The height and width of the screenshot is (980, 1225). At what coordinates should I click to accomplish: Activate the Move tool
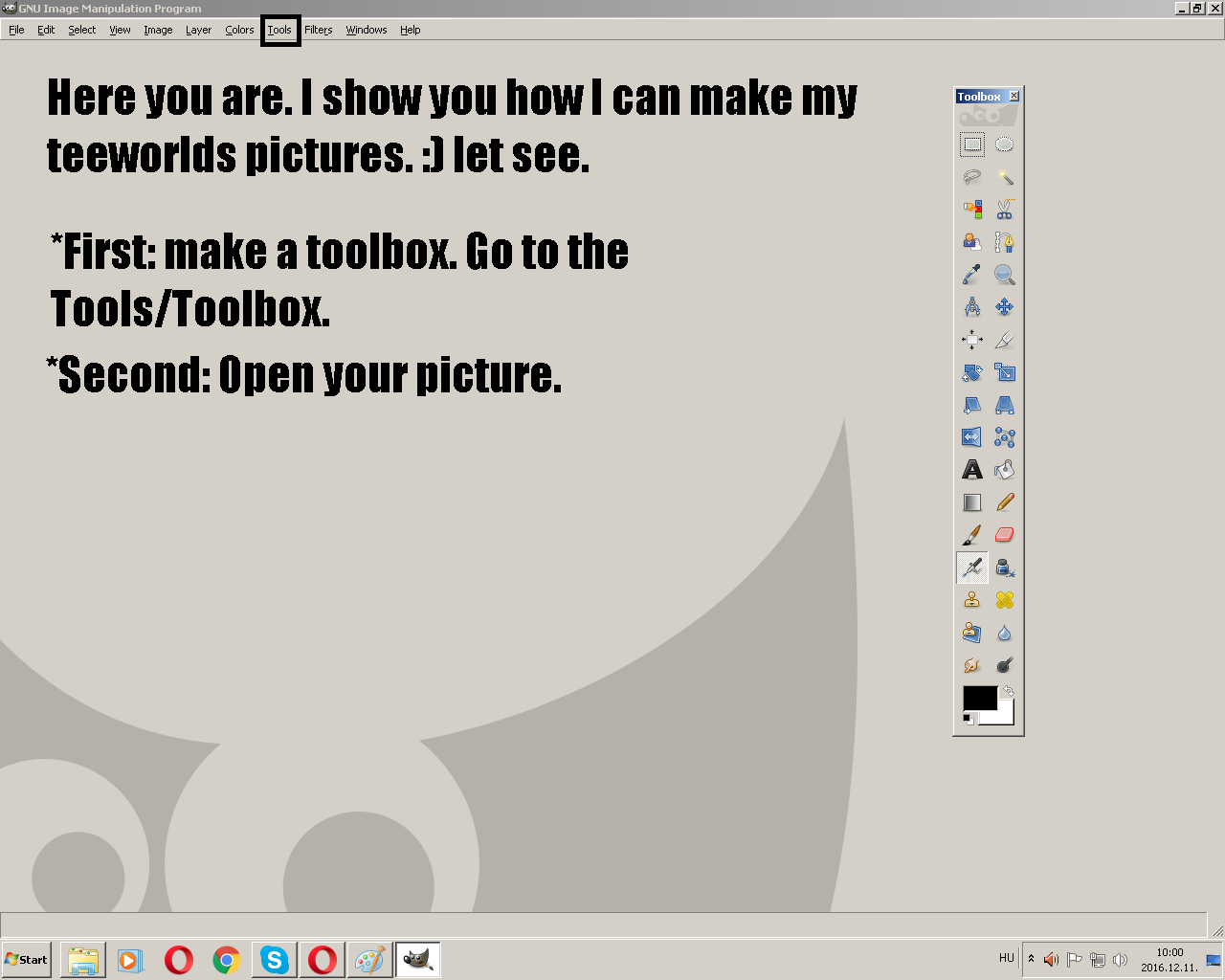point(1004,307)
